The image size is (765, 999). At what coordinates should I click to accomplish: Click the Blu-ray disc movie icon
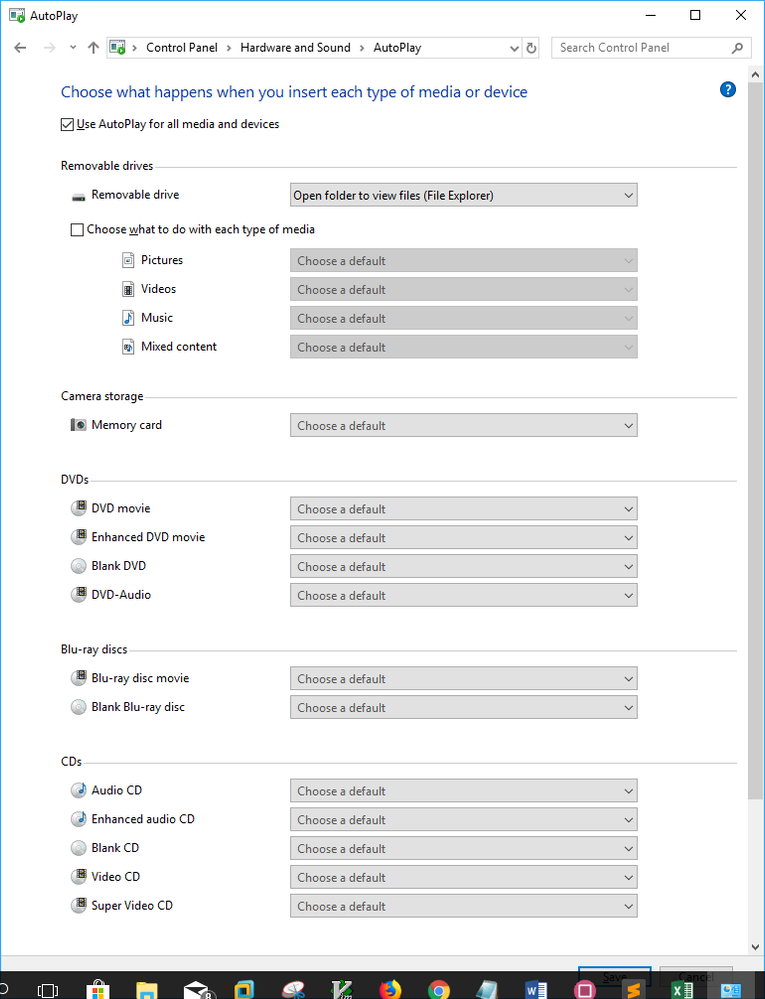[x=78, y=678]
